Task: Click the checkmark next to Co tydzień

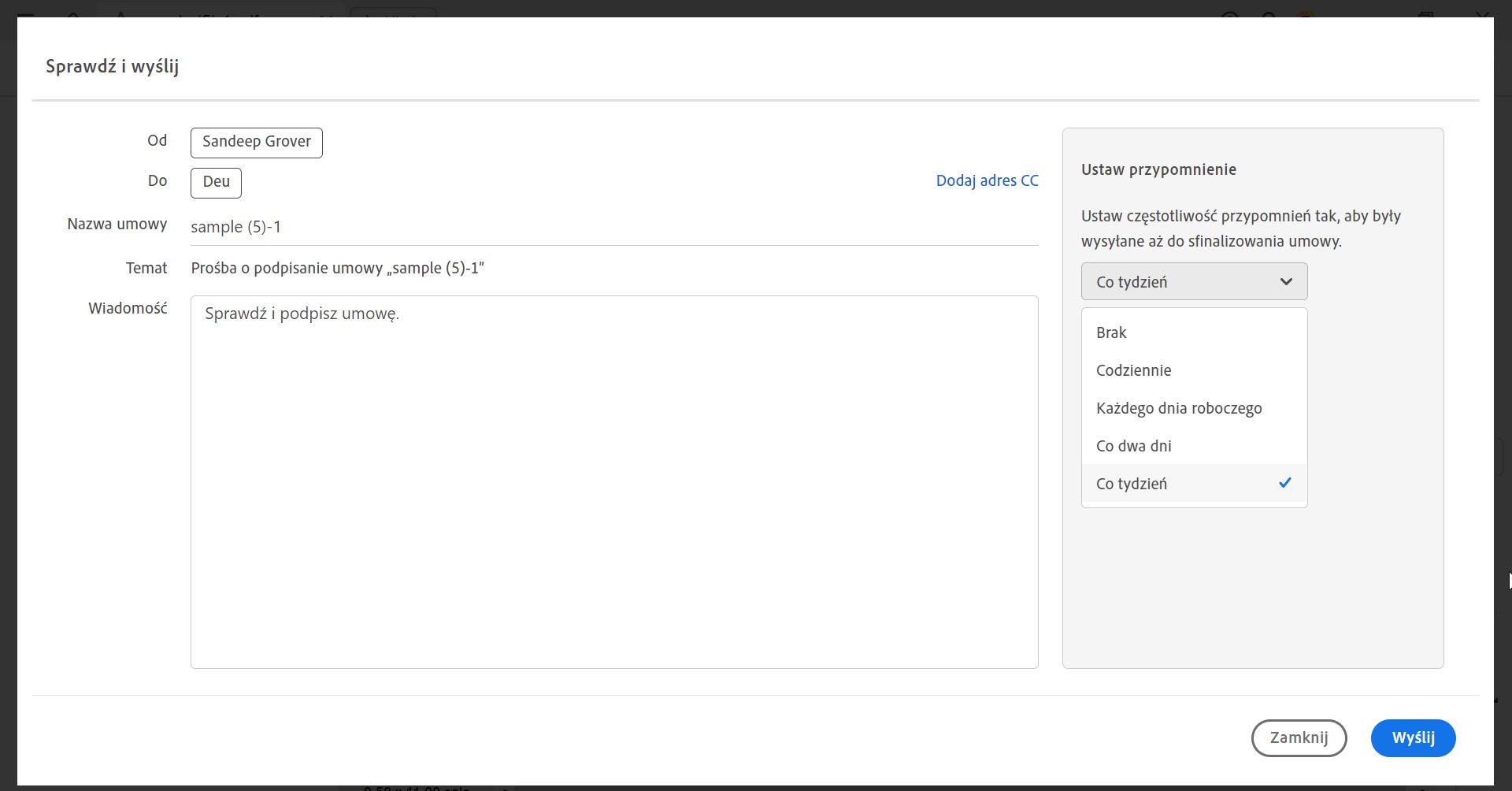Action: click(x=1284, y=483)
